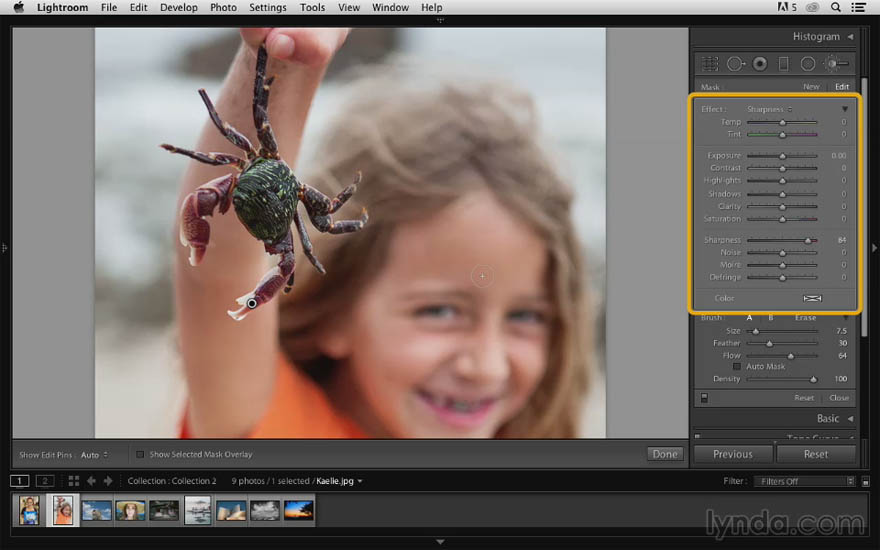Viewport: 880px width, 550px height.
Task: Click the Adobe 5 menu bar icon
Action: [787, 7]
